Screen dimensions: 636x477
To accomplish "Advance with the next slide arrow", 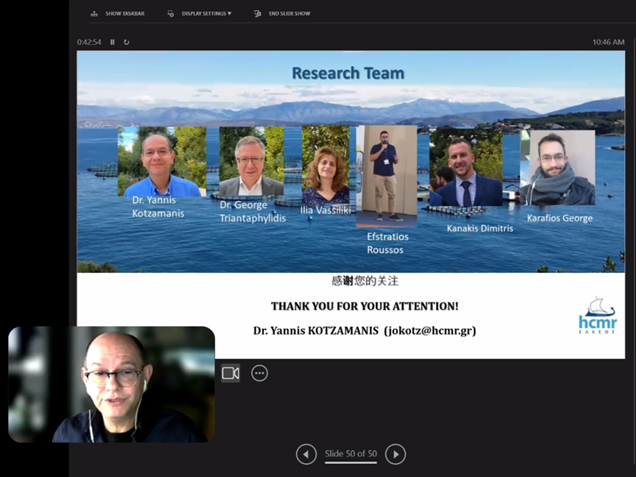I will [x=395, y=454].
